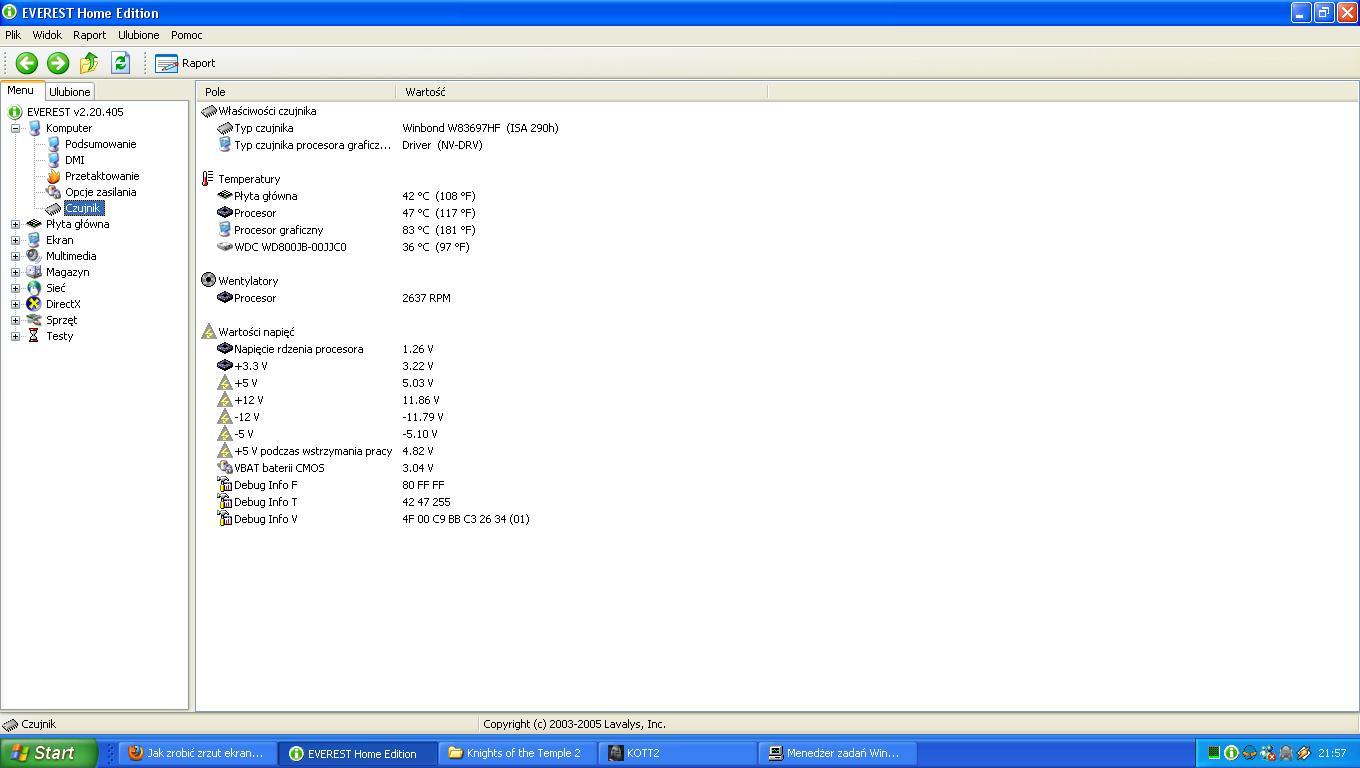Click the Messenger tray icon with red X
Viewport: 1360px width, 768px height.
point(1267,753)
